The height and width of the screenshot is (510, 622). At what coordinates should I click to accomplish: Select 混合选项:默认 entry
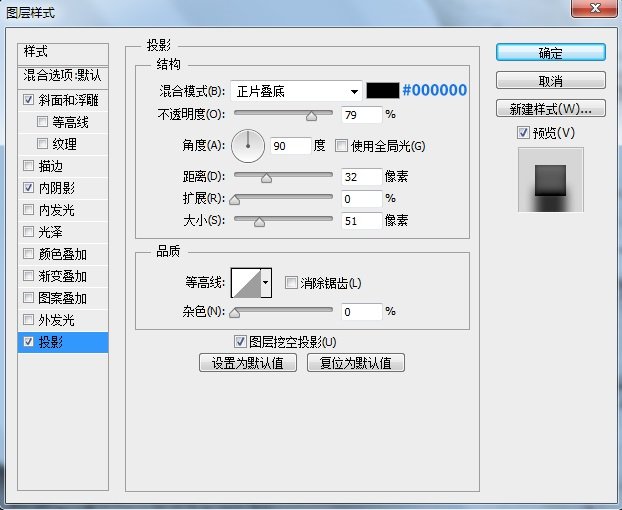[x=63, y=77]
